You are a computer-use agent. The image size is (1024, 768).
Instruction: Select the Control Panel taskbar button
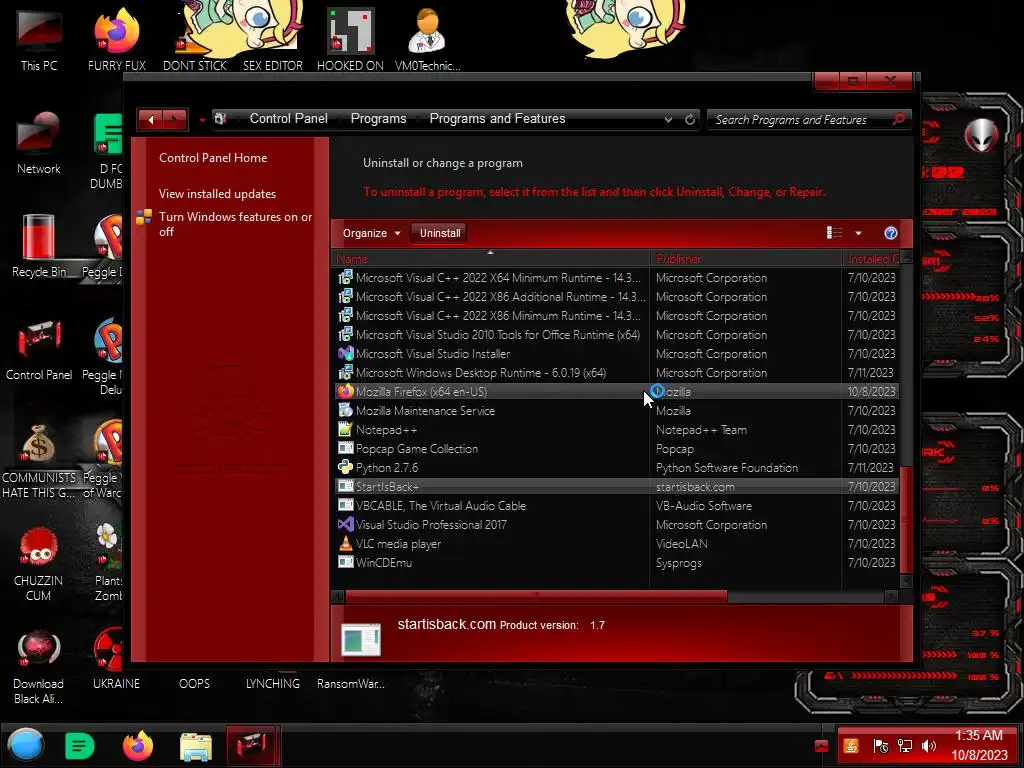pyautogui.click(x=252, y=745)
